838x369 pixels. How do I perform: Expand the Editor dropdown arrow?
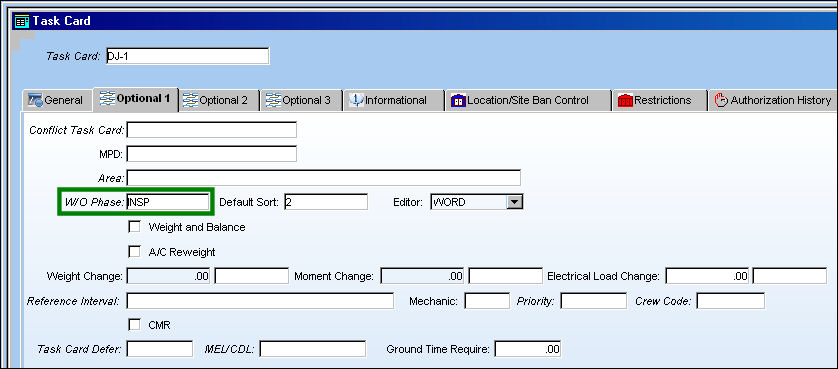pyautogui.click(x=514, y=202)
